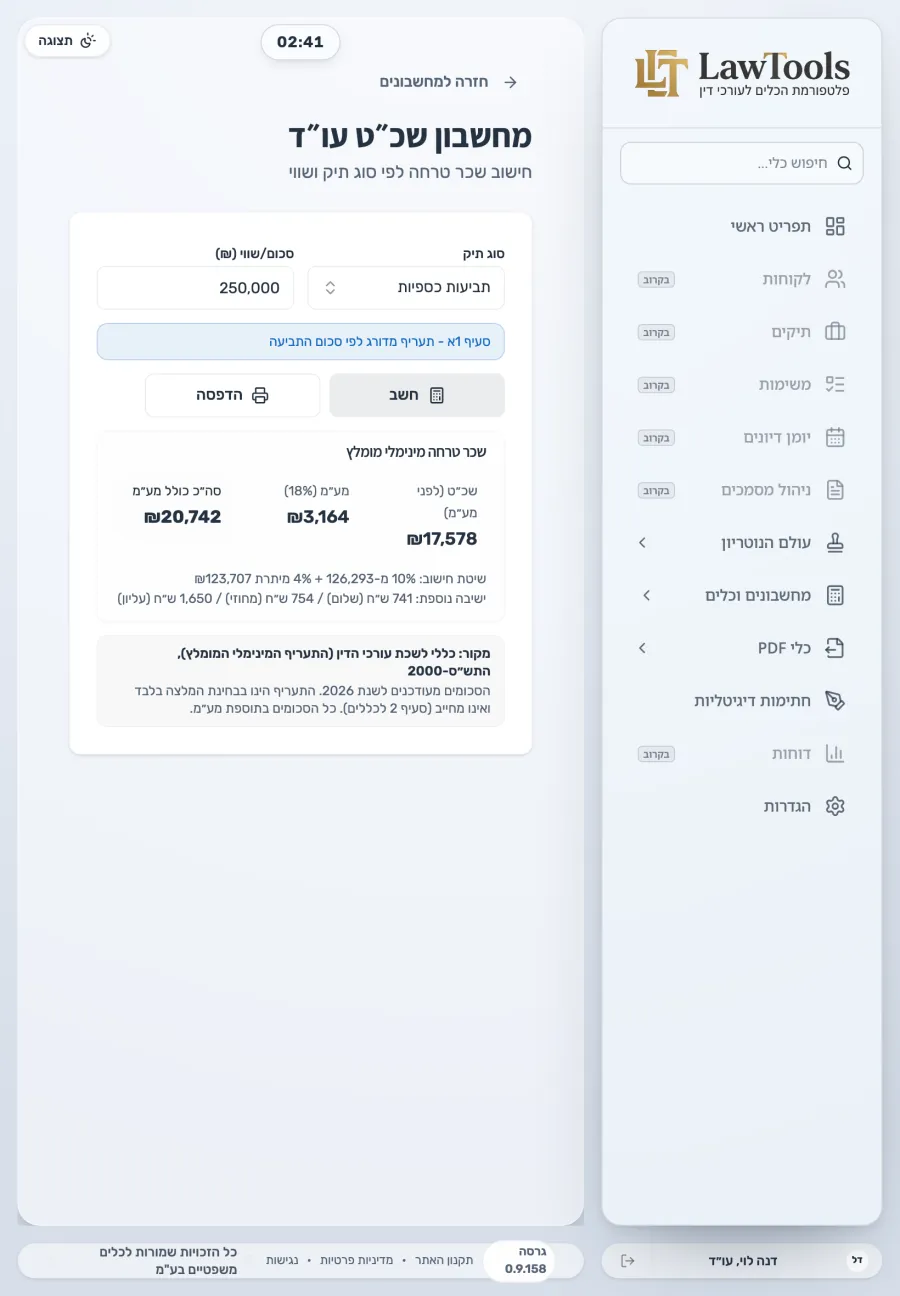Open מדיניות פרטיות footer link
Screen dimensions: 900x1296
click(356, 1260)
